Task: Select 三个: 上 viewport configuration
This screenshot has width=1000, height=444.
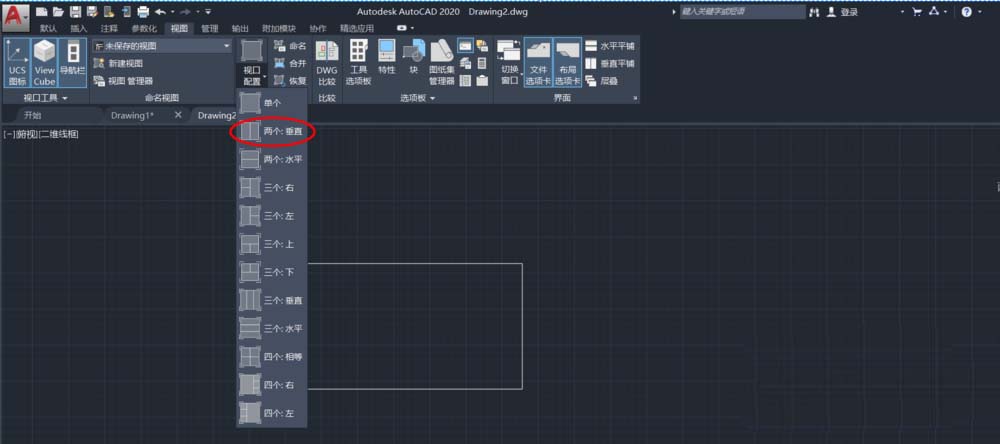Action: click(272, 244)
